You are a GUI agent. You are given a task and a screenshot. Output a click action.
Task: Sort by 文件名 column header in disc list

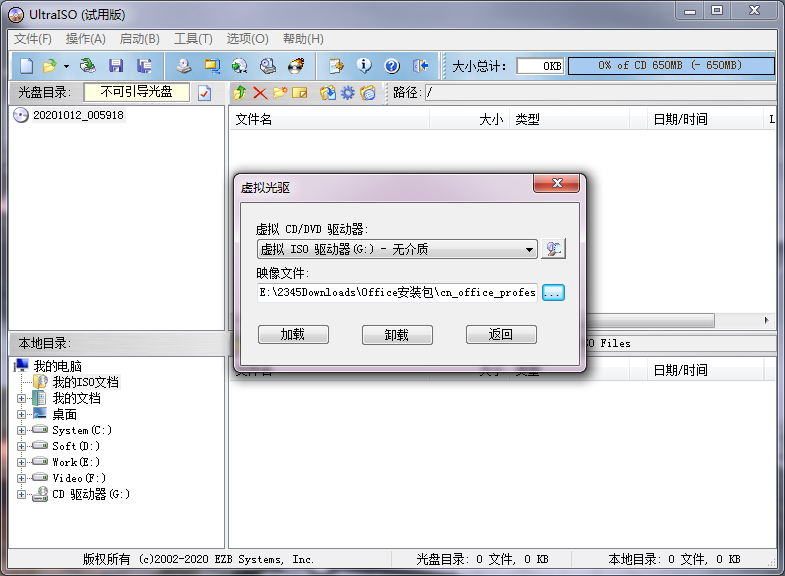[329, 119]
